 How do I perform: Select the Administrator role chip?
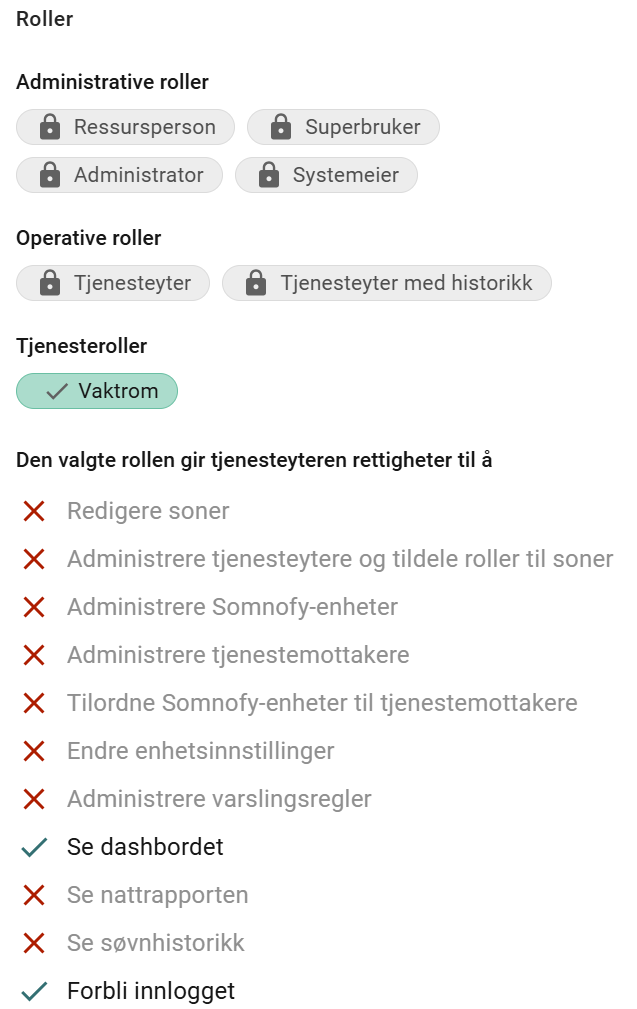[120, 175]
